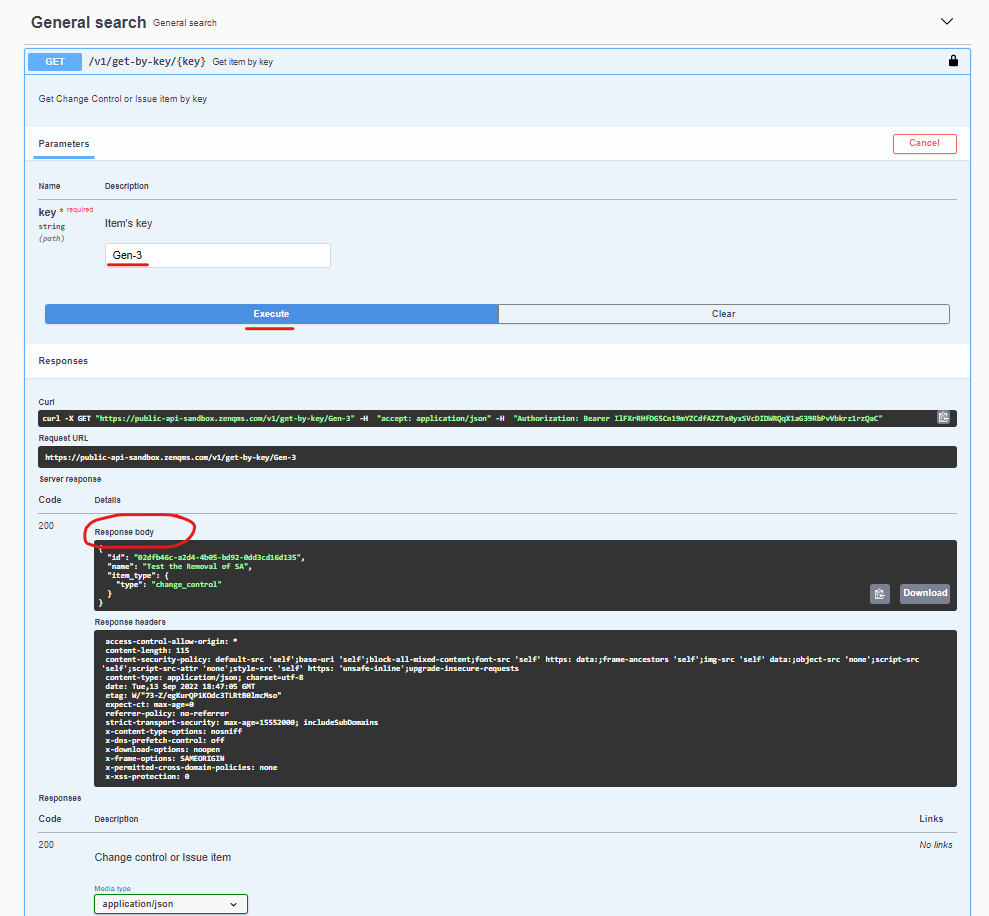Click the "change_control" type value
This screenshot has height=916, width=989.
pos(186,584)
